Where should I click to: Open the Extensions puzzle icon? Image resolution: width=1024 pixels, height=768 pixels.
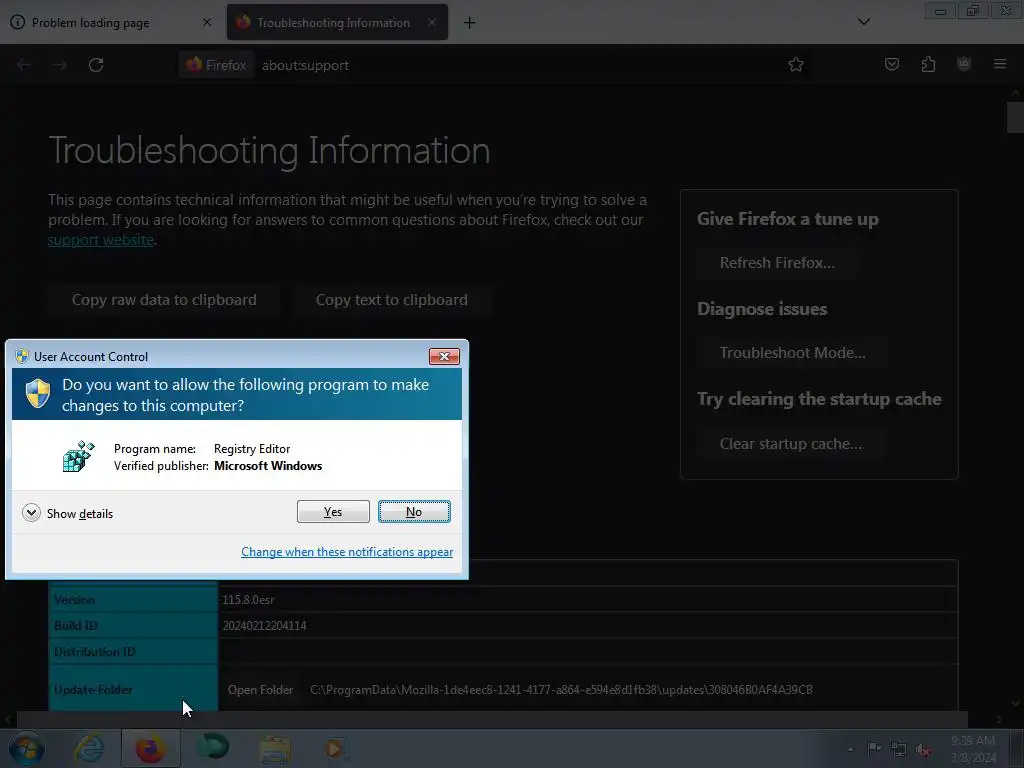tap(928, 65)
